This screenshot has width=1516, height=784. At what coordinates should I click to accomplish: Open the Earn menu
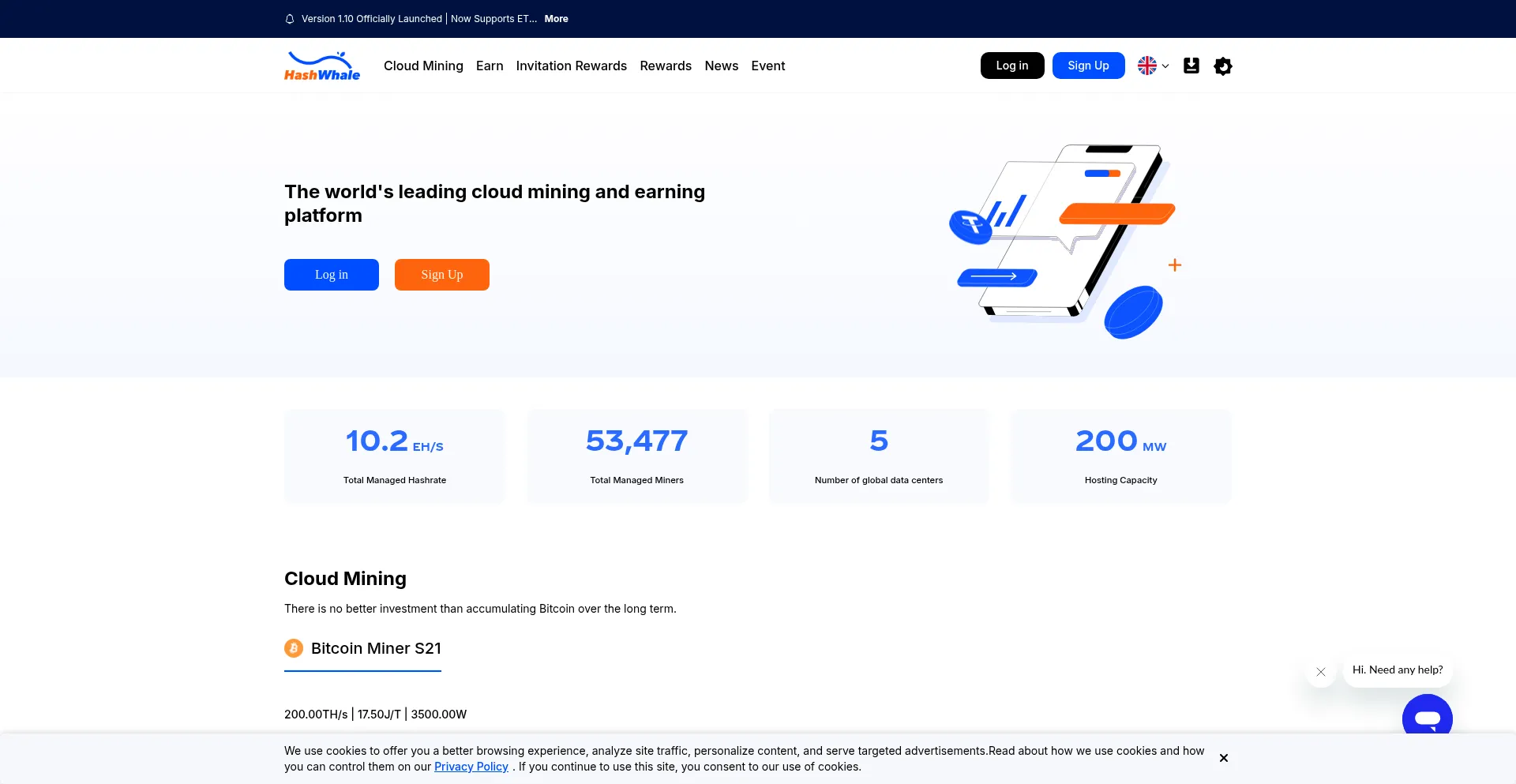[x=490, y=66]
